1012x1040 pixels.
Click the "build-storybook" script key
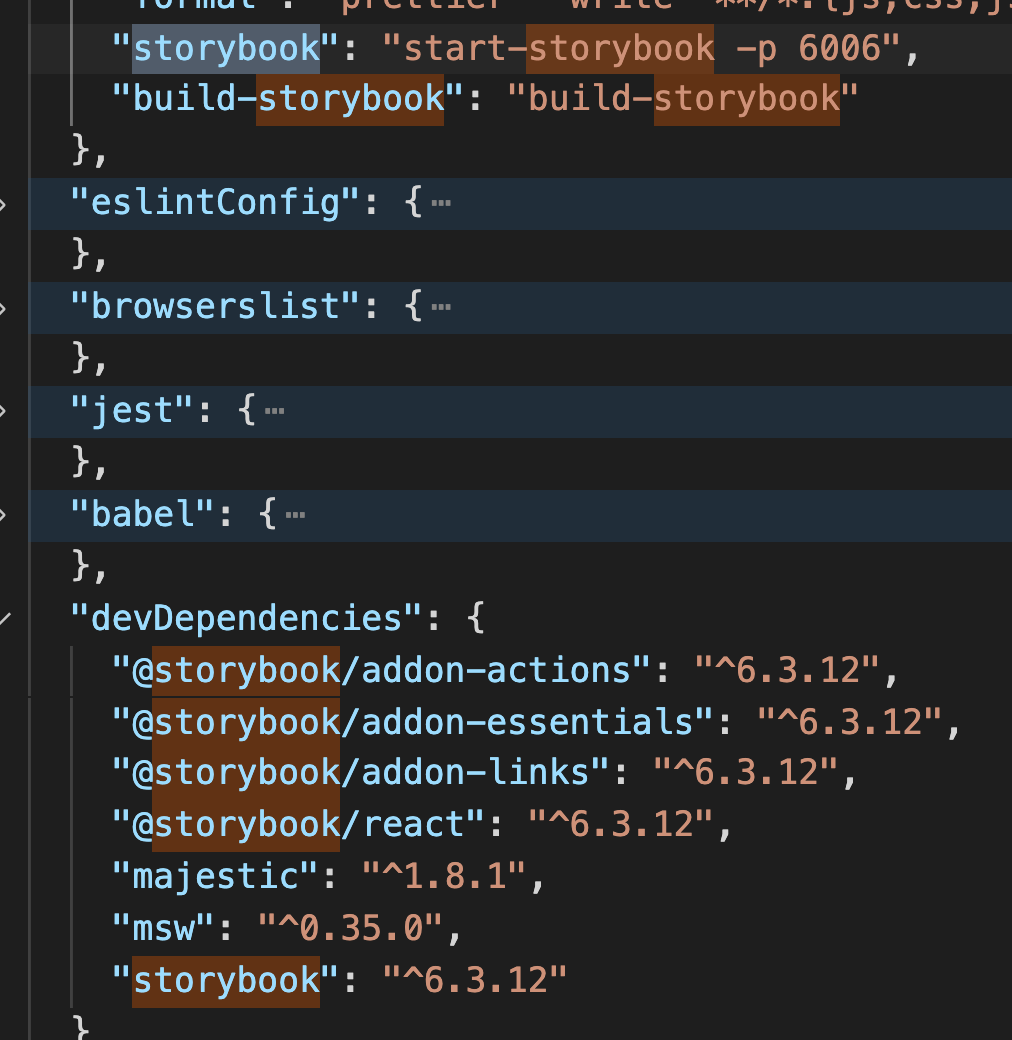click(x=288, y=99)
